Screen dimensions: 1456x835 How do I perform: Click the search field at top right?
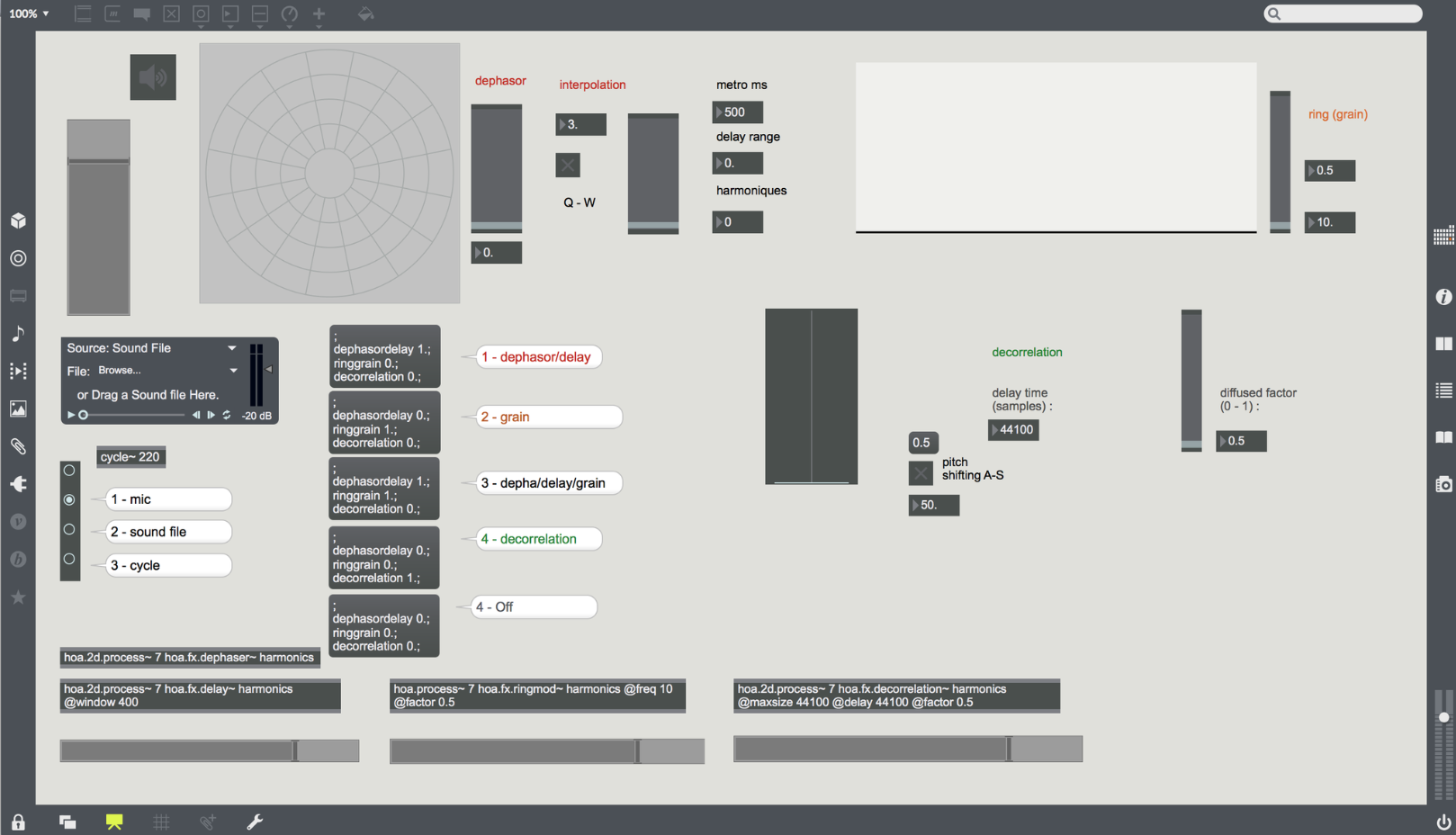pos(1346,13)
